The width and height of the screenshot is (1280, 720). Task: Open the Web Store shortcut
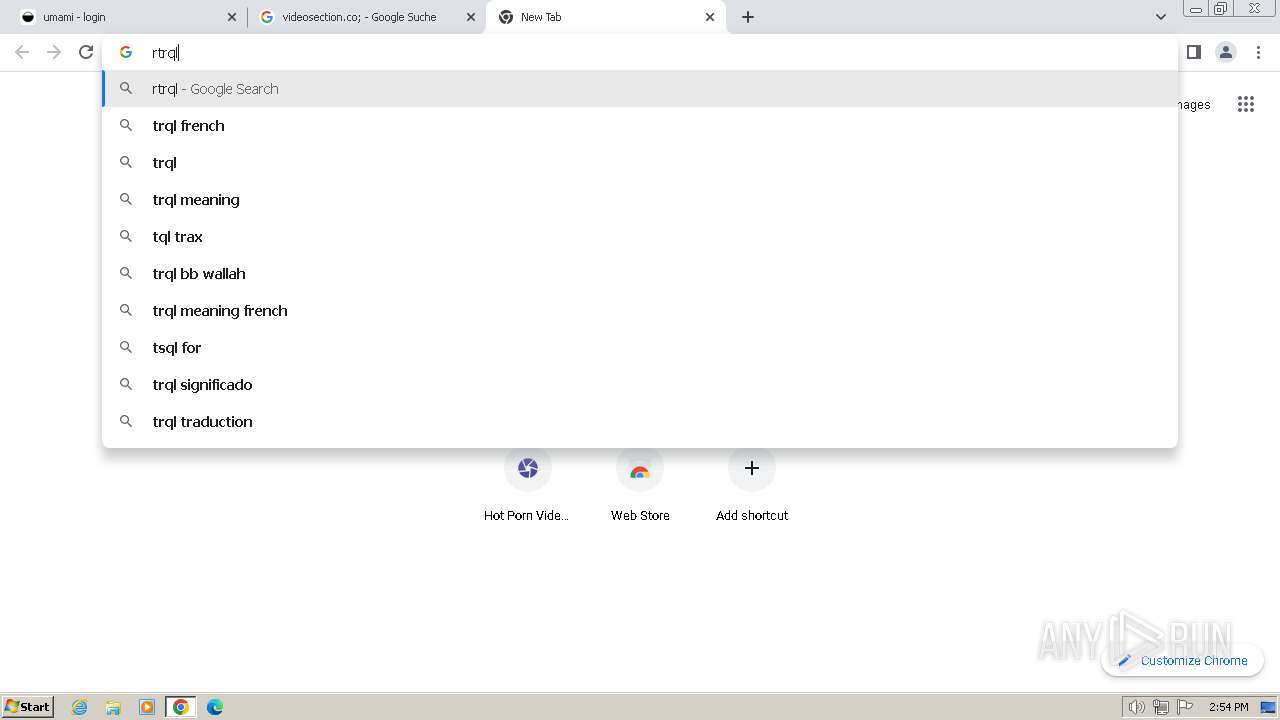[640, 485]
